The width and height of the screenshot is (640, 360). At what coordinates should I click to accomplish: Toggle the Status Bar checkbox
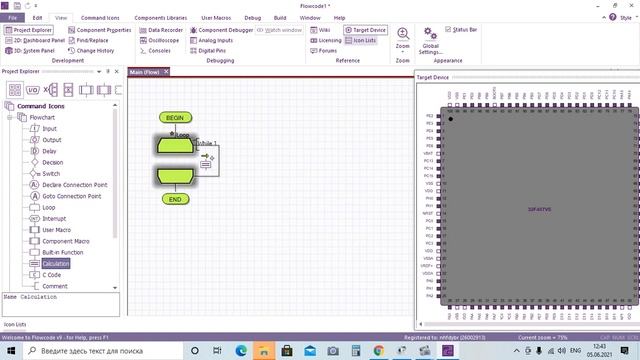click(x=461, y=29)
